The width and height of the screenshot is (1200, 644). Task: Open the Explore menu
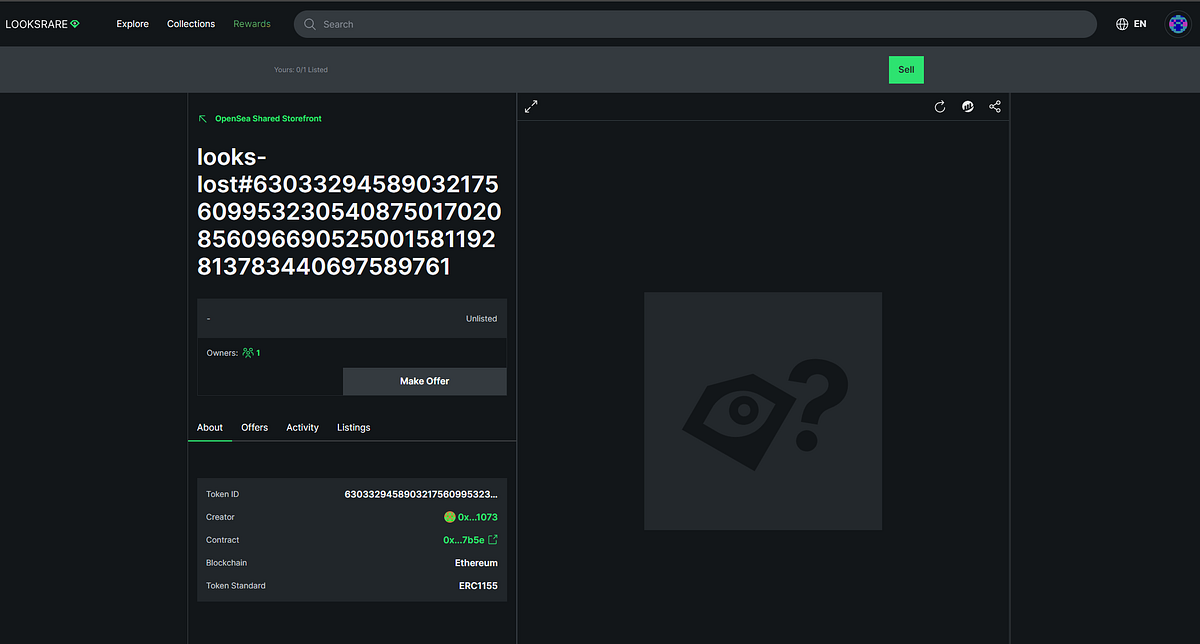(x=132, y=24)
